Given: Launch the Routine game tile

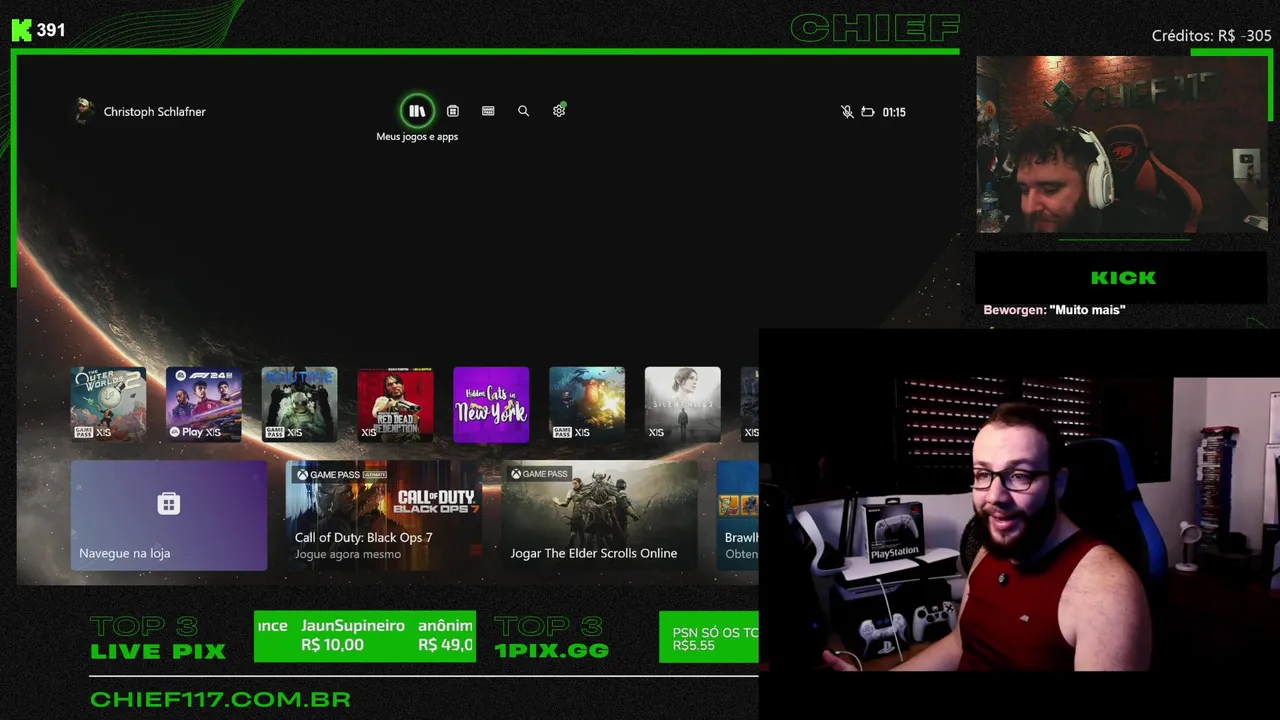Looking at the screenshot, I should tap(299, 404).
